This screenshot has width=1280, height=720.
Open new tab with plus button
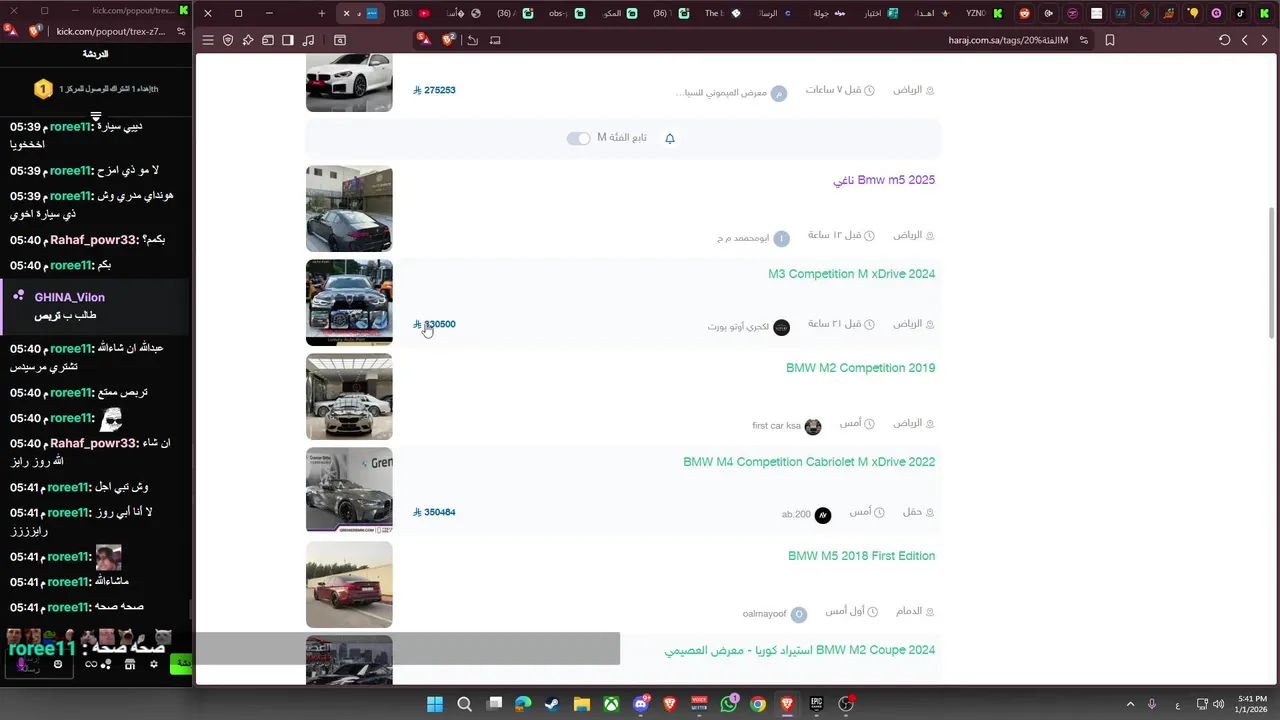[321, 13]
